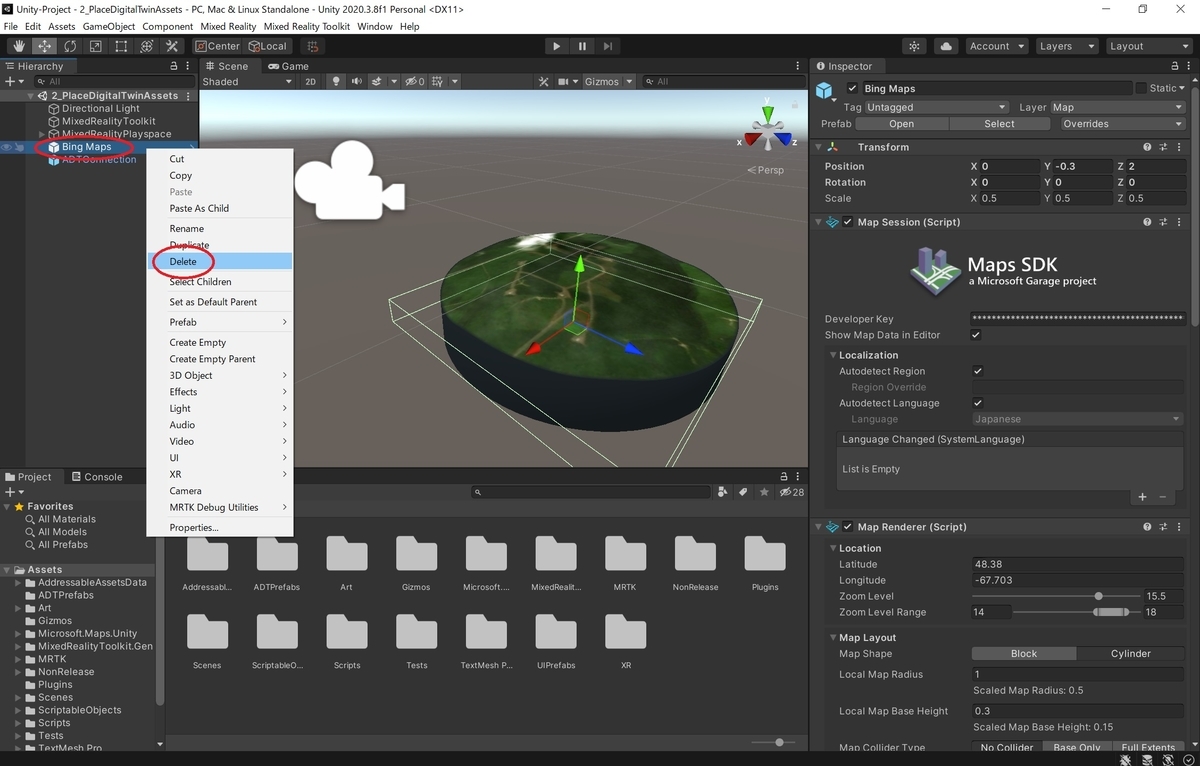Click the Bing Maps object cube icon in Inspector
The width and height of the screenshot is (1200, 766).
pos(825,91)
